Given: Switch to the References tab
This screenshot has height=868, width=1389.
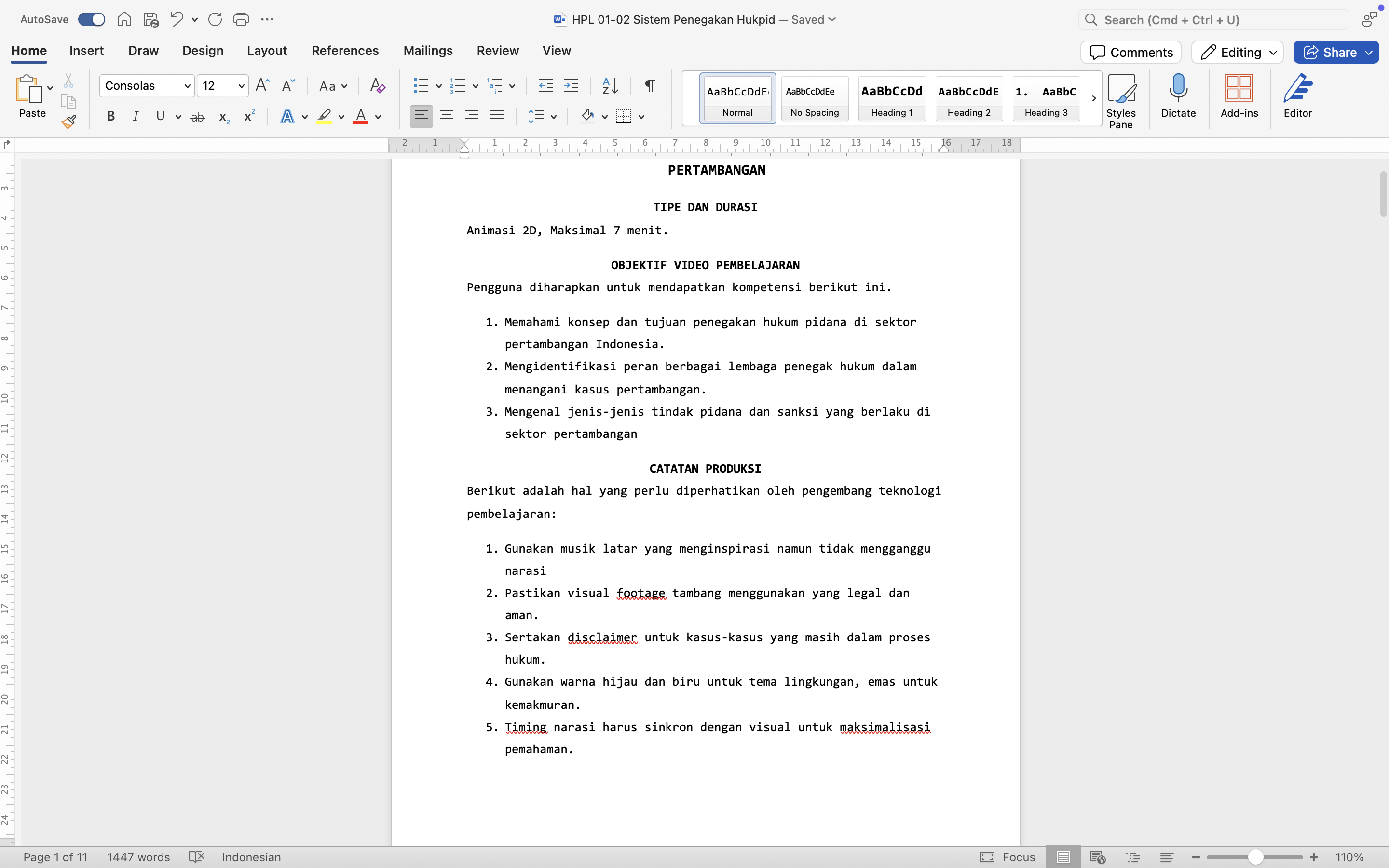Looking at the screenshot, I should (x=345, y=51).
